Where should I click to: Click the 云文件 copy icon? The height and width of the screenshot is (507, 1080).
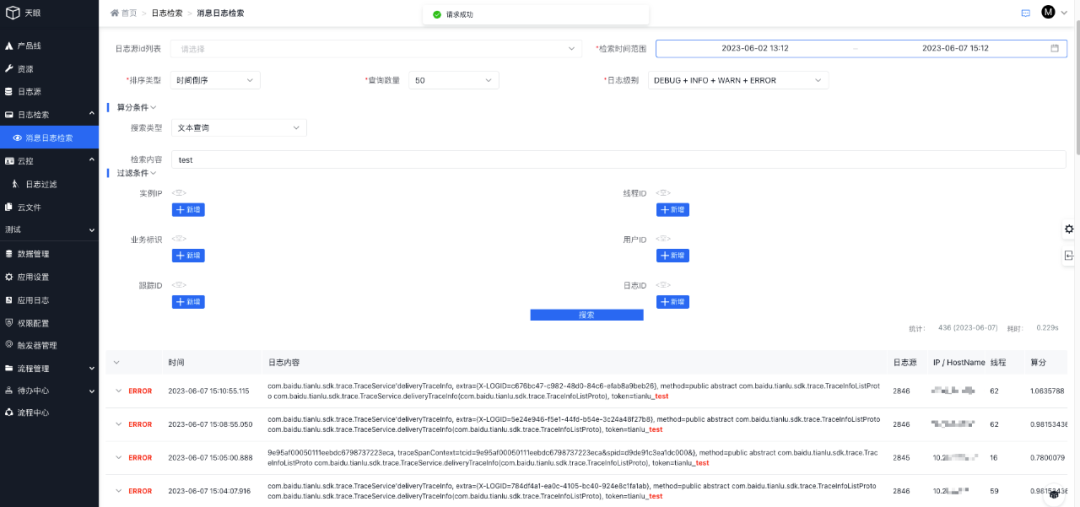pyautogui.click(x=9, y=207)
